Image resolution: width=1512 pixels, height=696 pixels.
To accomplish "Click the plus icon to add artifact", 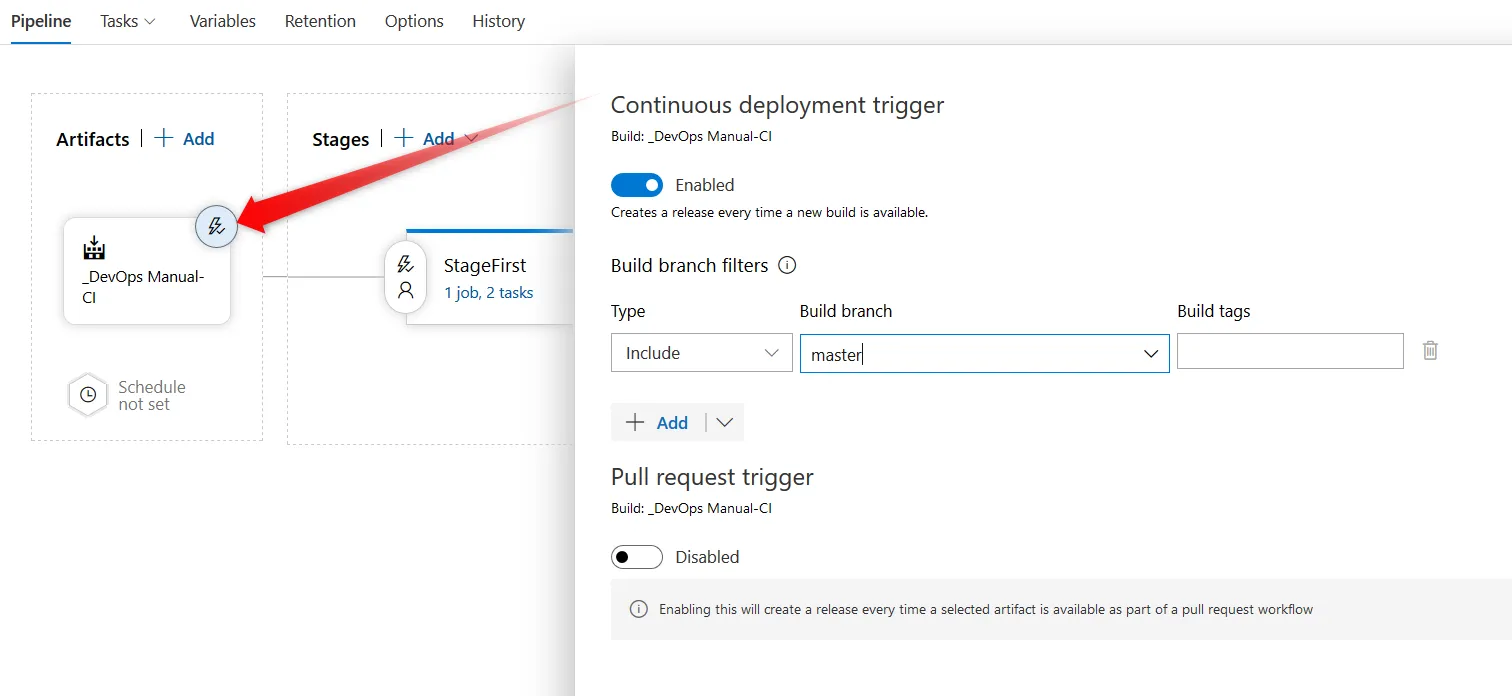I will (x=164, y=139).
